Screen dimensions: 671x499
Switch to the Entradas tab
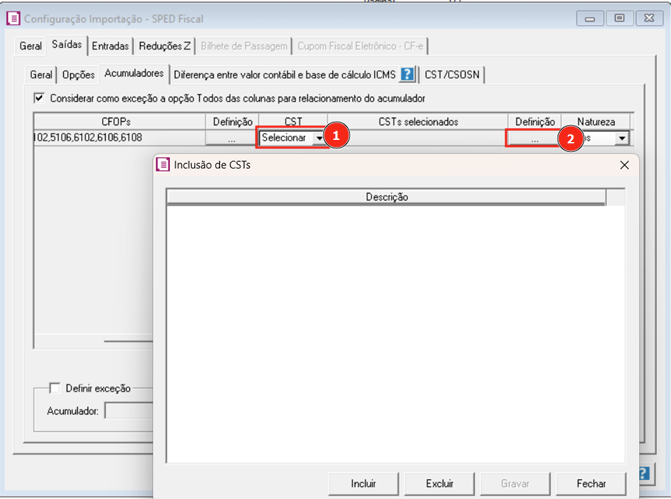110,46
